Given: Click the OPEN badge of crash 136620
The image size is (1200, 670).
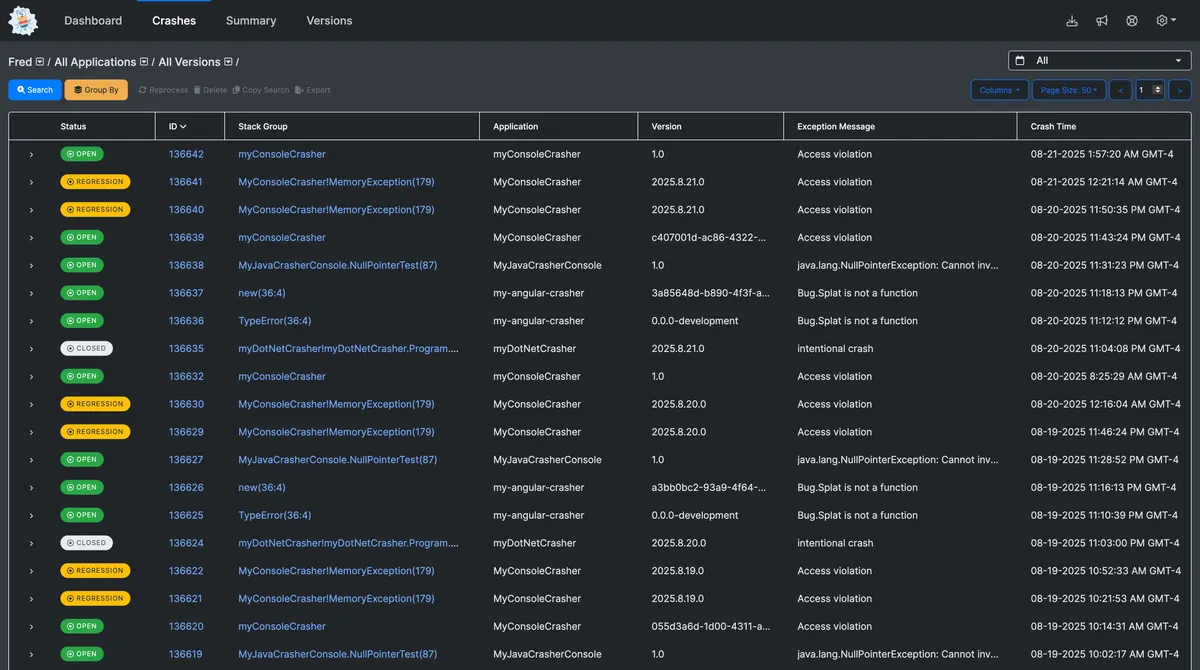Looking at the screenshot, I should [x=82, y=626].
